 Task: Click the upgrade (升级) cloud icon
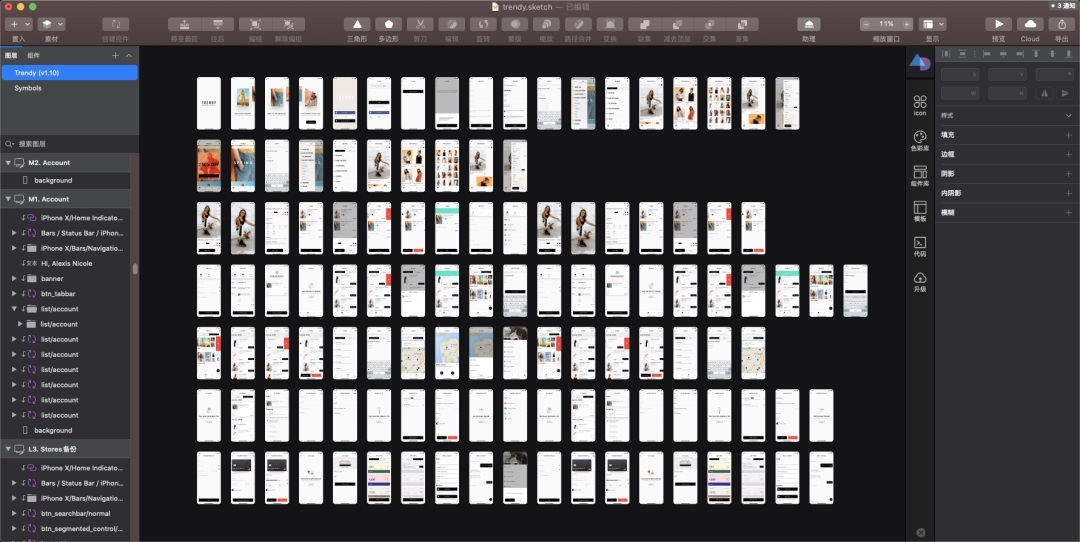(920, 278)
